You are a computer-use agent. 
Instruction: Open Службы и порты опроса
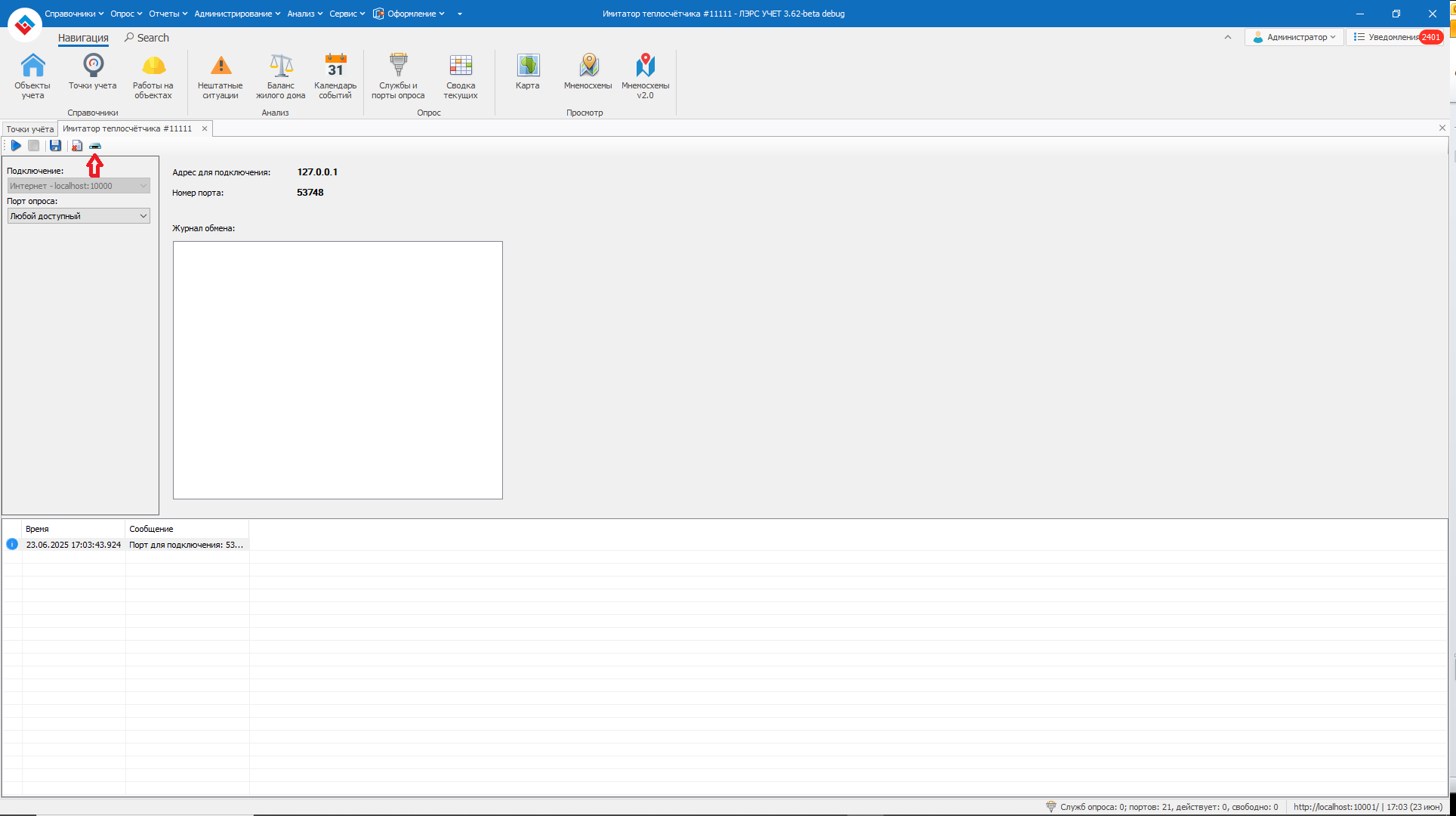click(398, 76)
